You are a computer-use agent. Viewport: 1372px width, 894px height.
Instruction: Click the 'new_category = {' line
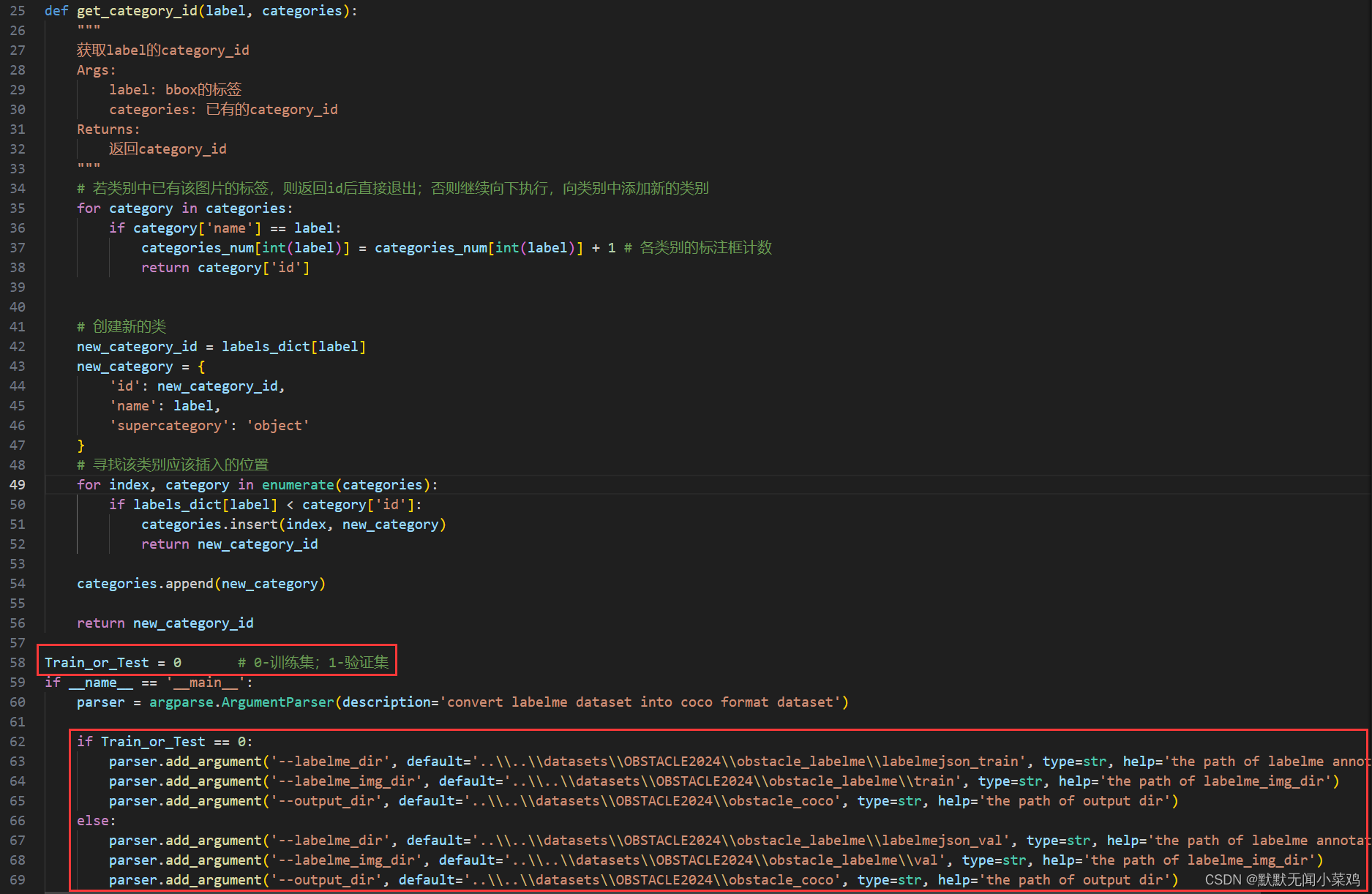(x=141, y=367)
